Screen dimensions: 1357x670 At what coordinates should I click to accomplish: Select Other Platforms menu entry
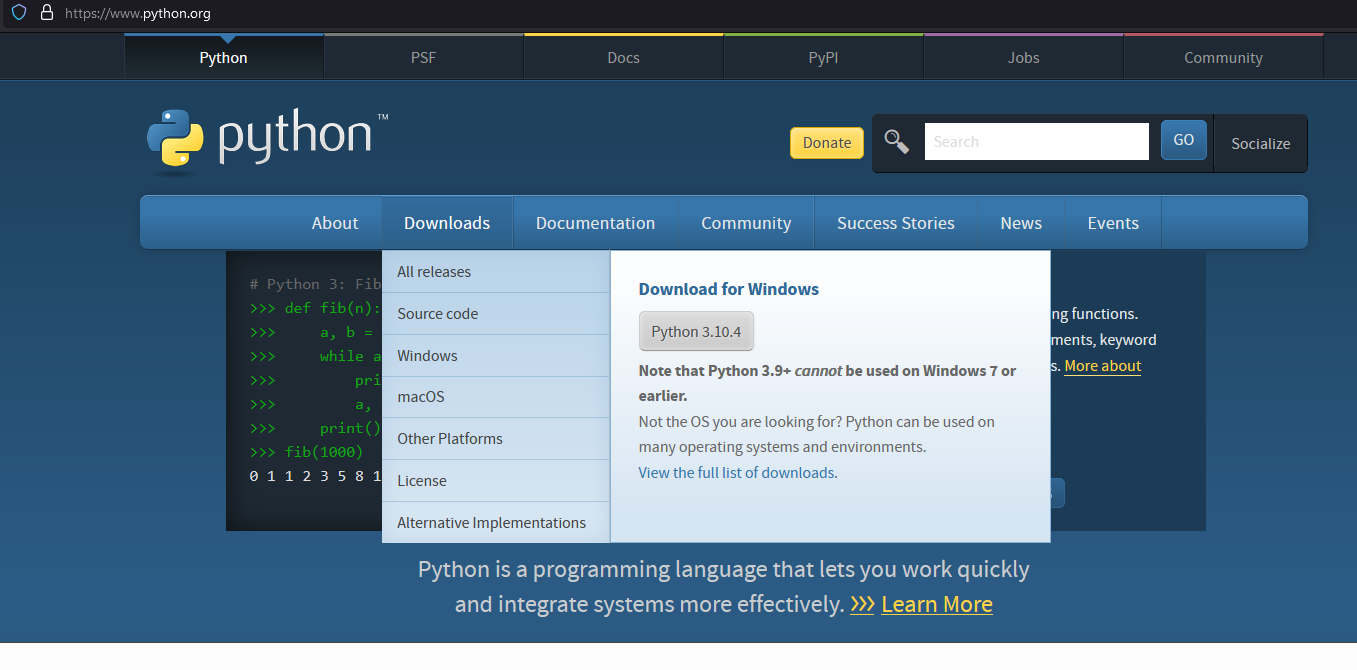(x=496, y=439)
